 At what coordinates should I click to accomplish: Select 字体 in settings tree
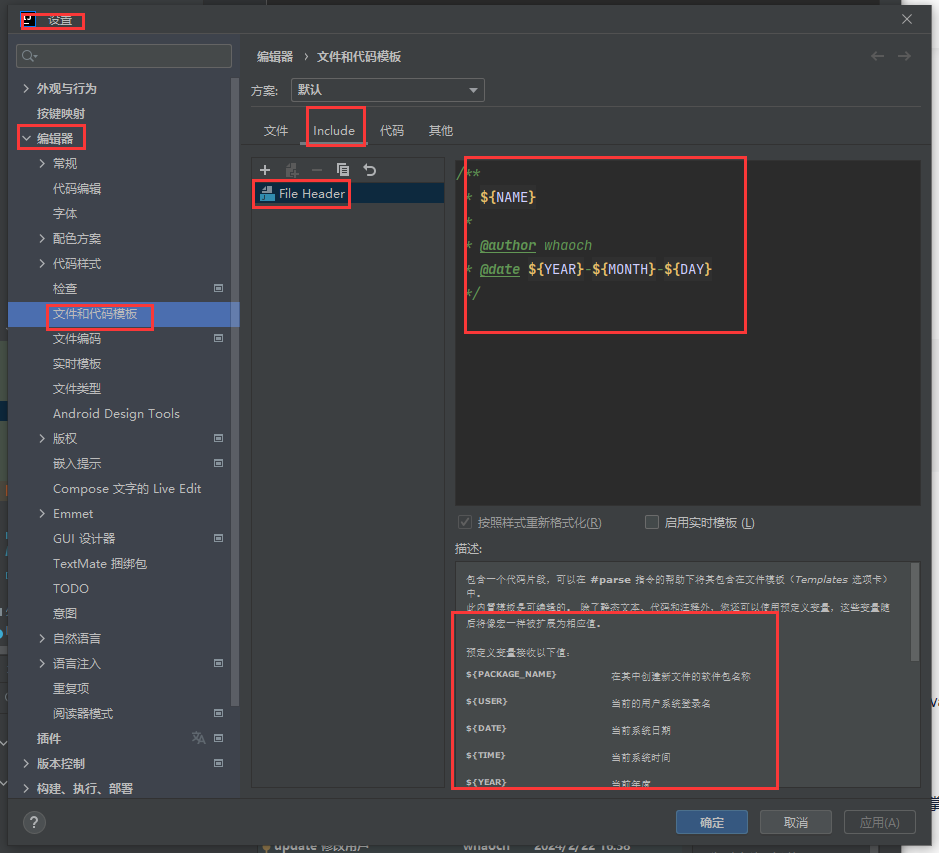(65, 214)
